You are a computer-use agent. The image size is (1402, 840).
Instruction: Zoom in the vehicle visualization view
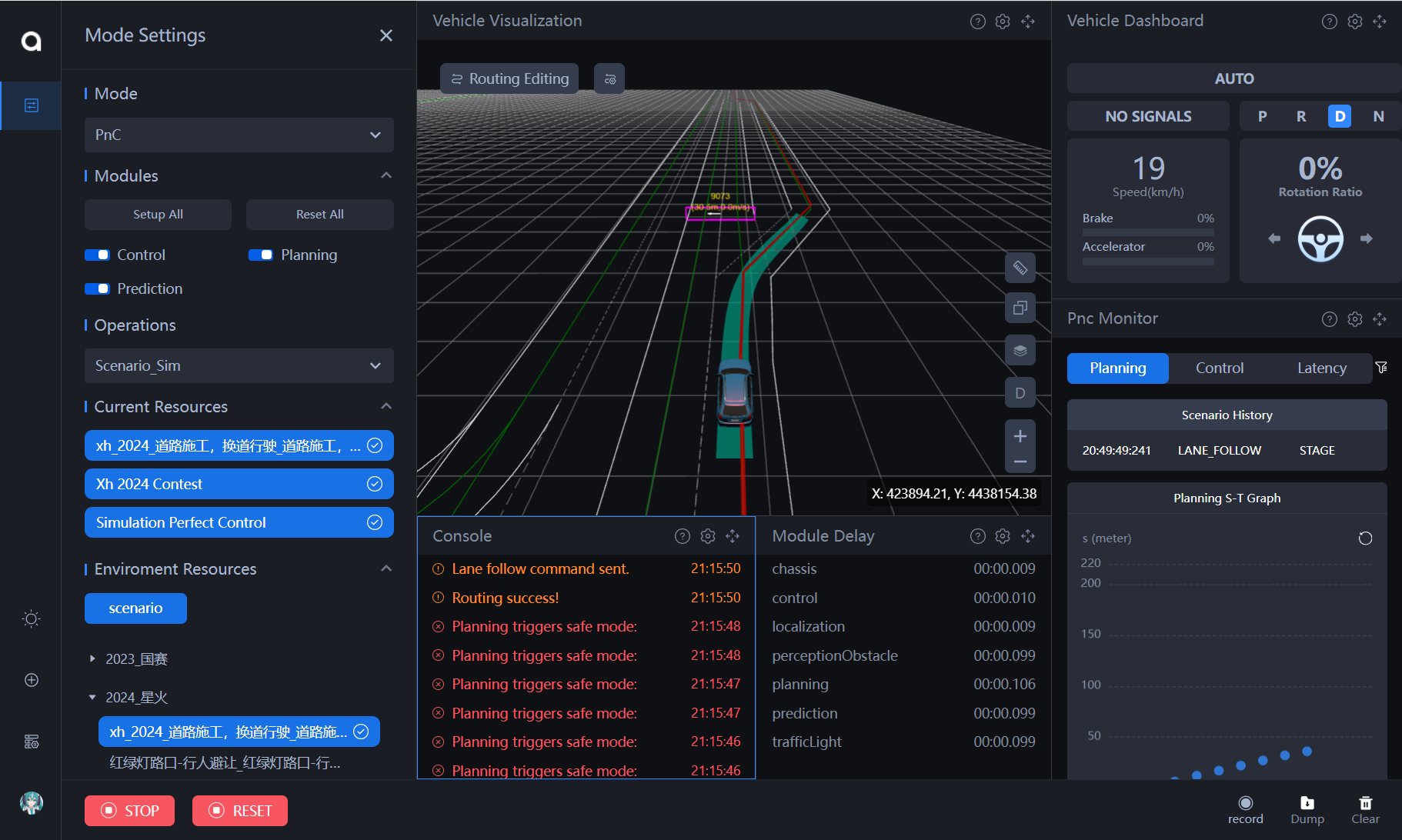point(1020,436)
